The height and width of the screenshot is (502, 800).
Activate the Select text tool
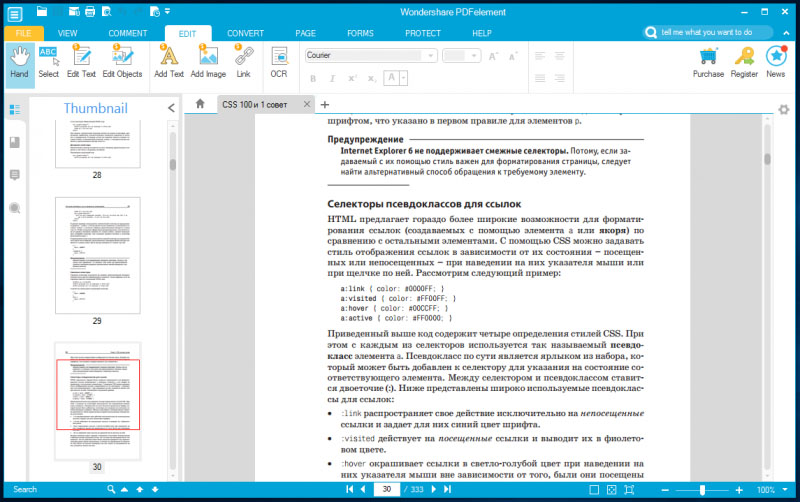pyautogui.click(x=48, y=62)
